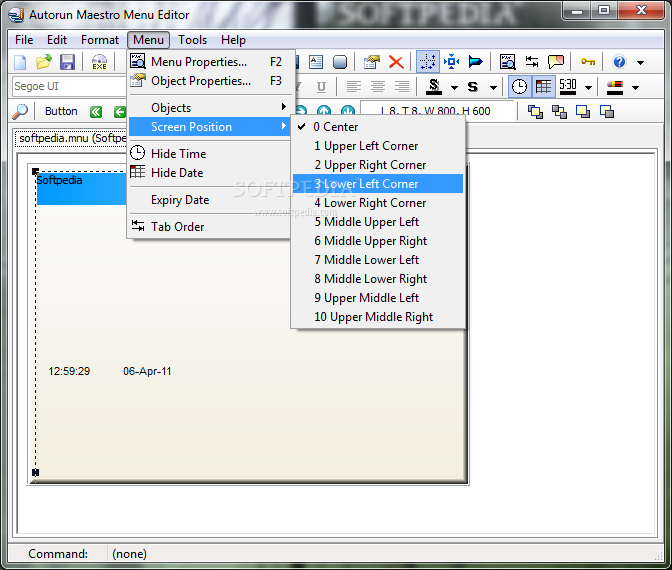Click the magnifier zoom icon
The width and height of the screenshot is (672, 570).
pos(20,111)
